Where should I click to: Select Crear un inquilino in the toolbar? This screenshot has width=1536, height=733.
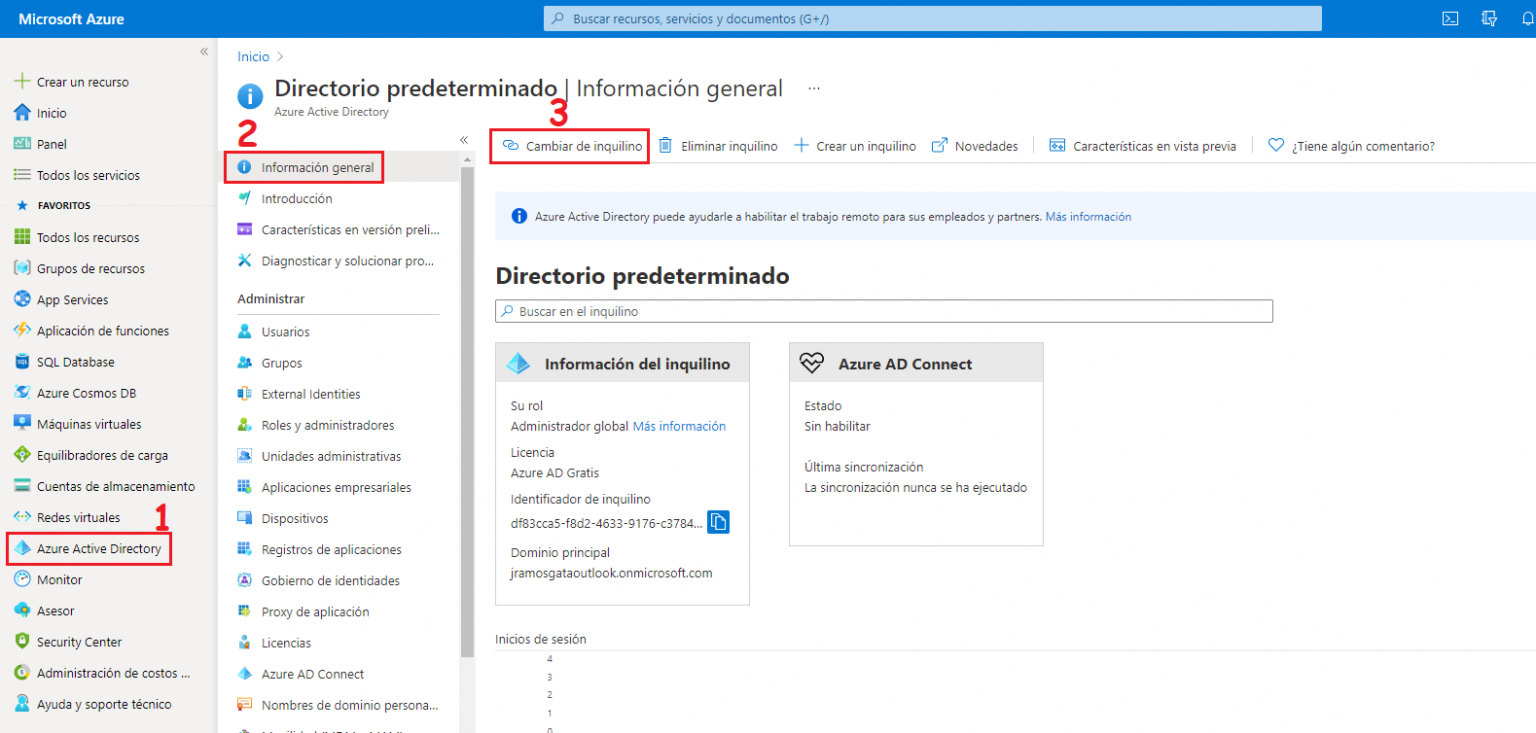(855, 145)
